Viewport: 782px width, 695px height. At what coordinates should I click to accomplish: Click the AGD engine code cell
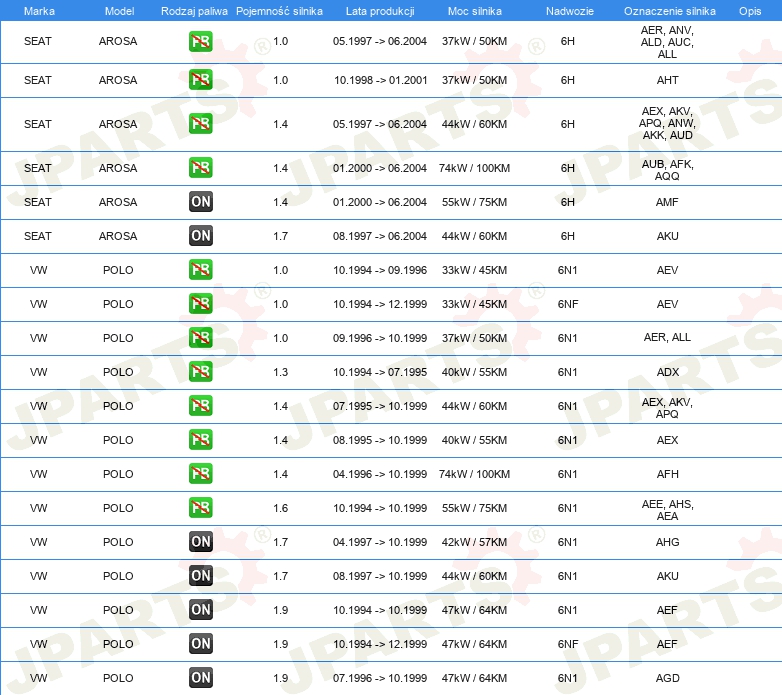tap(667, 678)
